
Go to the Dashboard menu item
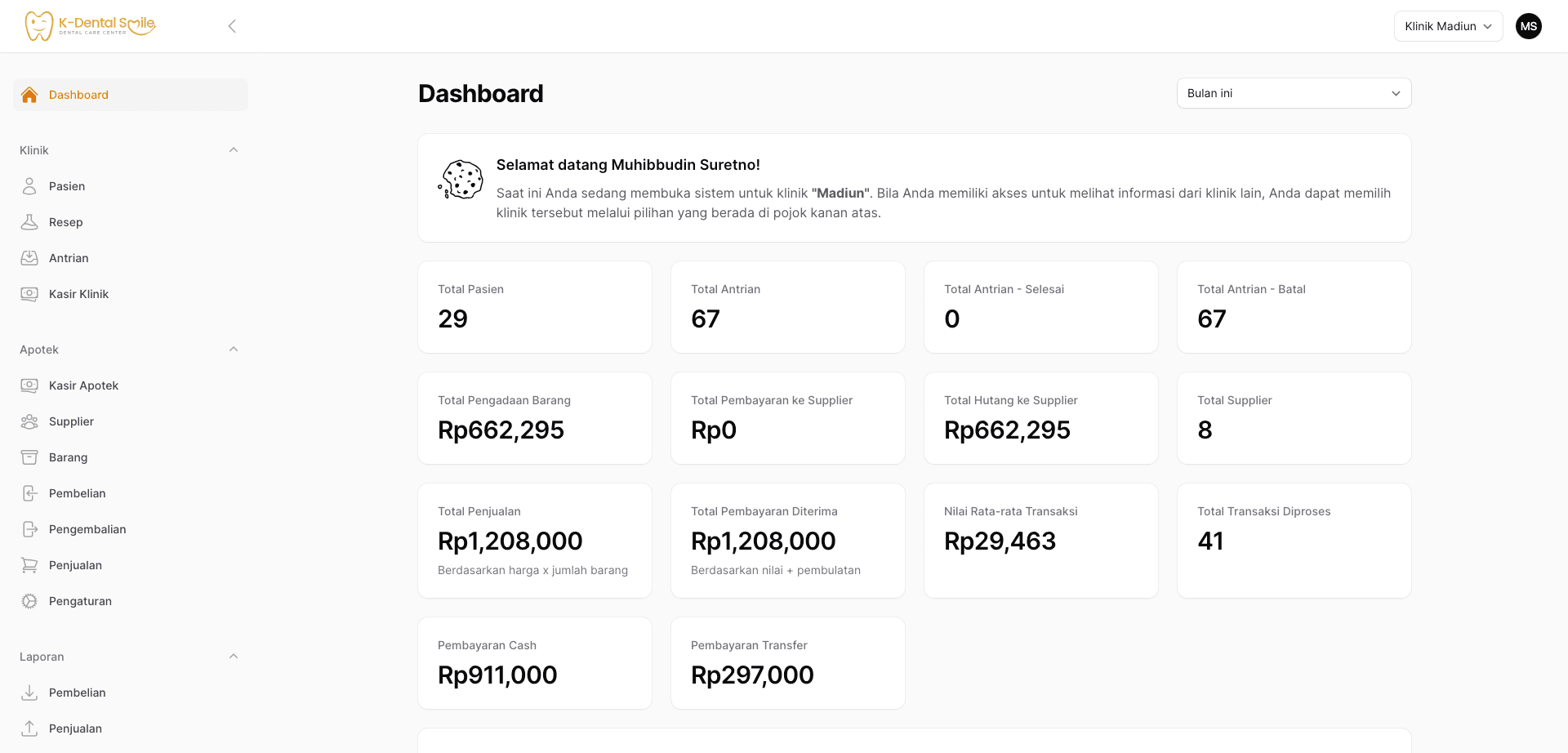pyautogui.click(x=78, y=95)
